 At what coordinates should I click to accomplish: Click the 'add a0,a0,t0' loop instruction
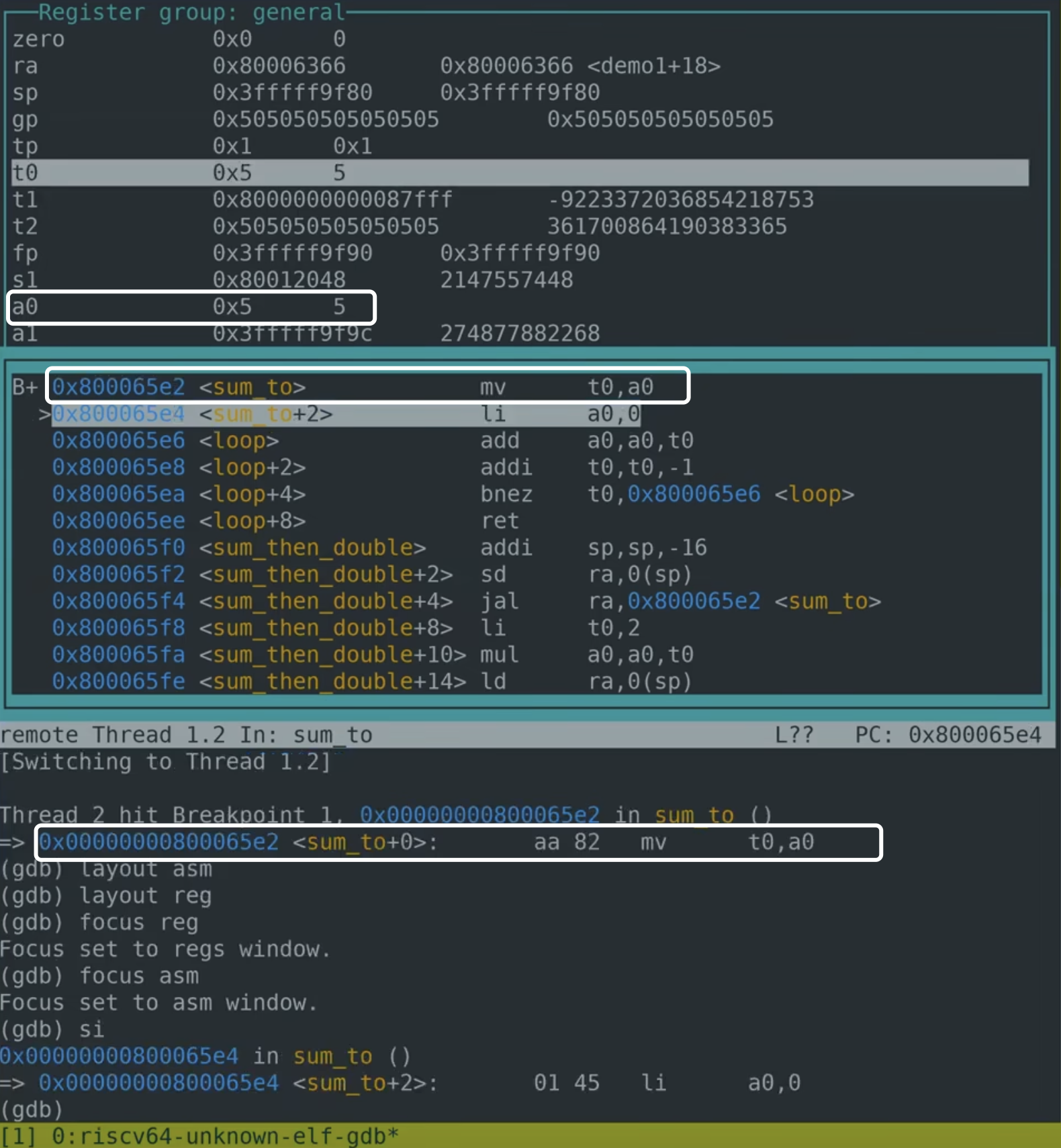pyautogui.click(x=373, y=440)
